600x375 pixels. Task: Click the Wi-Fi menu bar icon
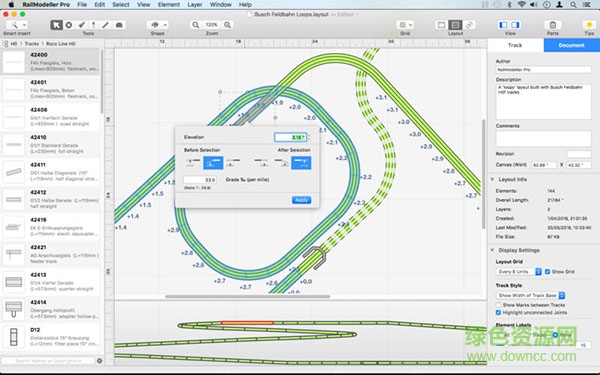522,5
